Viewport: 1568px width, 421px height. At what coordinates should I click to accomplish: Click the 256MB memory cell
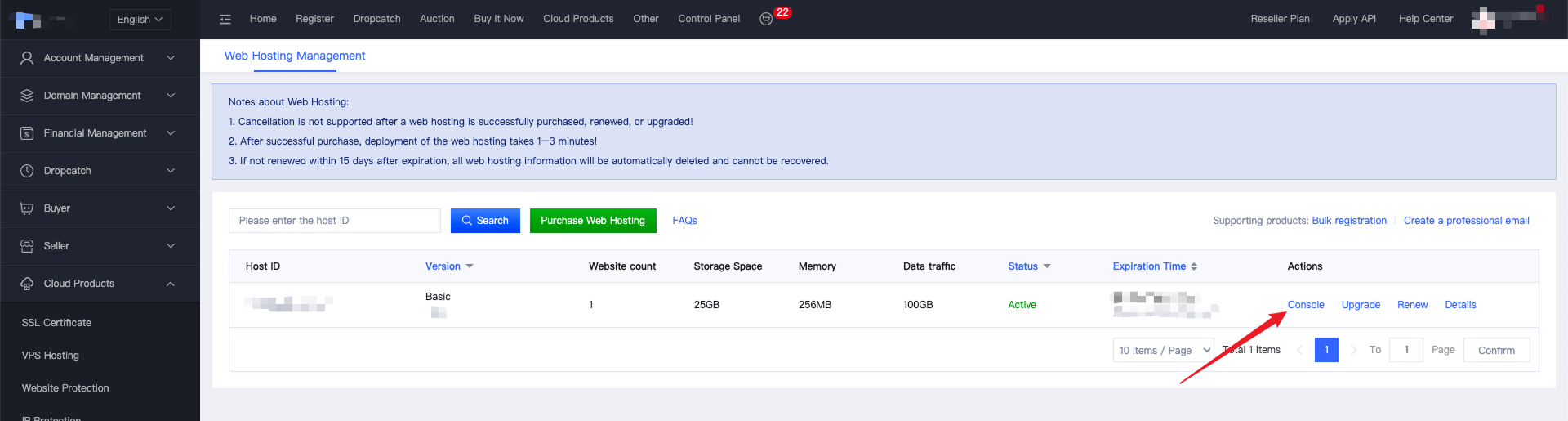click(x=815, y=305)
